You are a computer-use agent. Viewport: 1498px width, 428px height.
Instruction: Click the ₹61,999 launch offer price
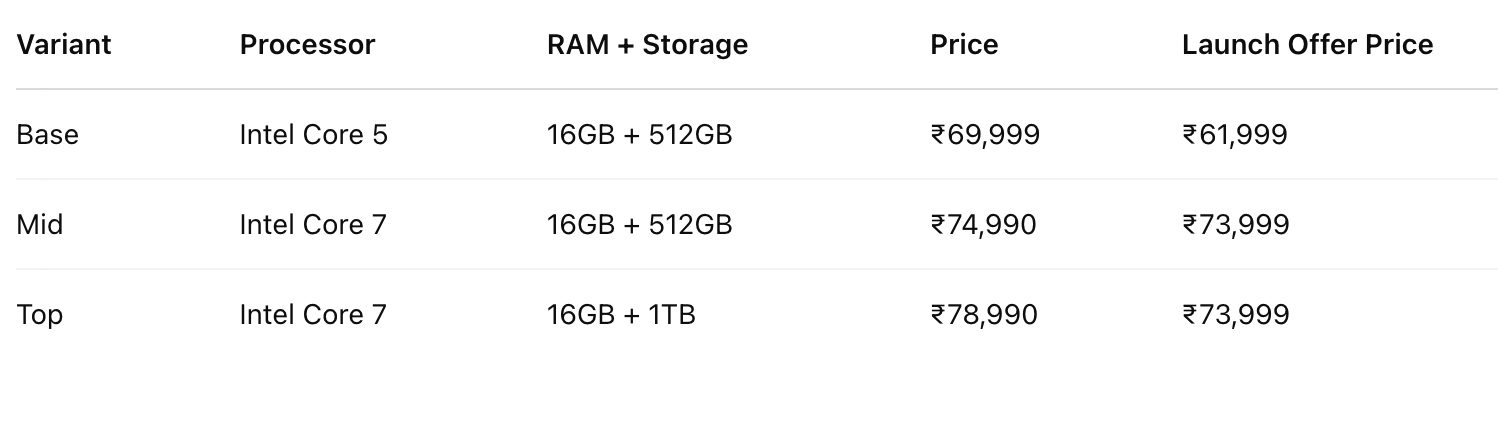point(1235,134)
